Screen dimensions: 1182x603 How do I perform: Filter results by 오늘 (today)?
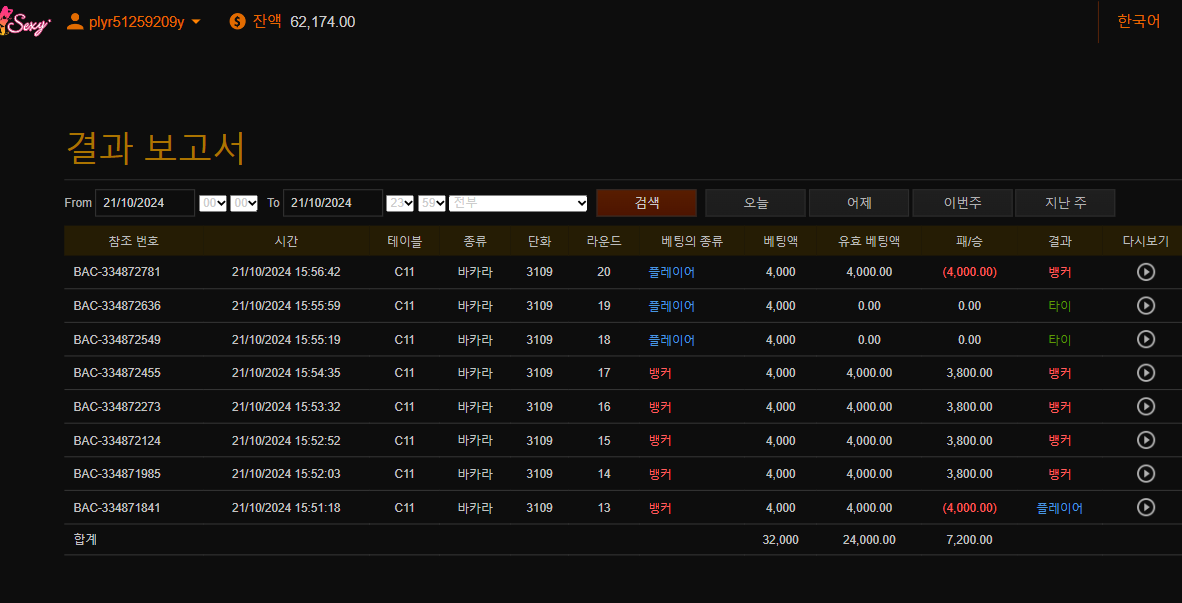tap(755, 203)
